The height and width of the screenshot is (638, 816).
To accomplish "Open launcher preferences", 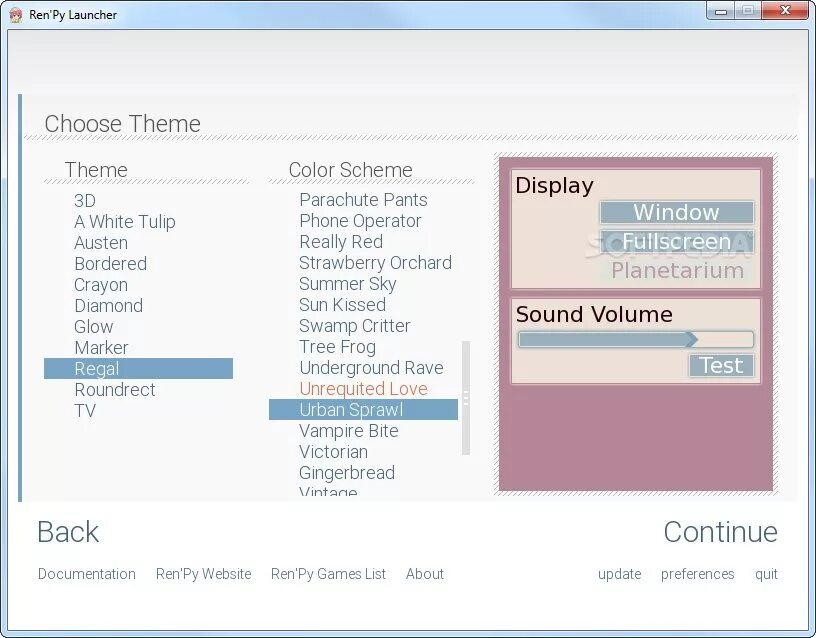I will coord(697,575).
